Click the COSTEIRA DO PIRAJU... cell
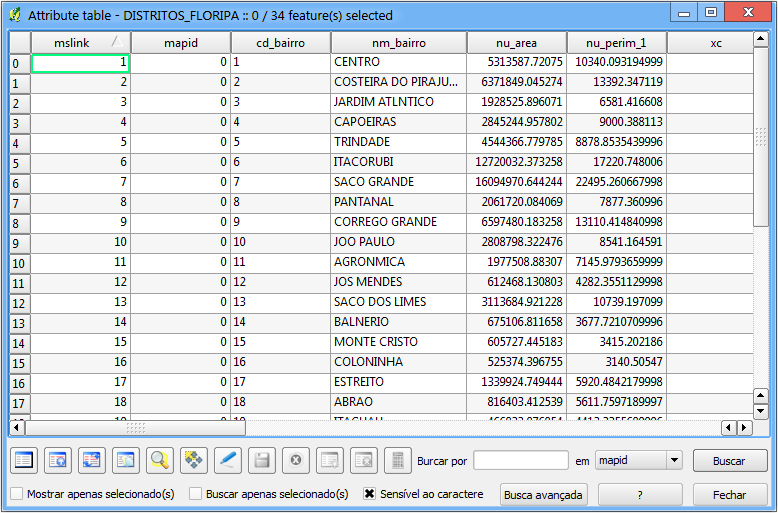This screenshot has height=513, width=778. (399, 82)
